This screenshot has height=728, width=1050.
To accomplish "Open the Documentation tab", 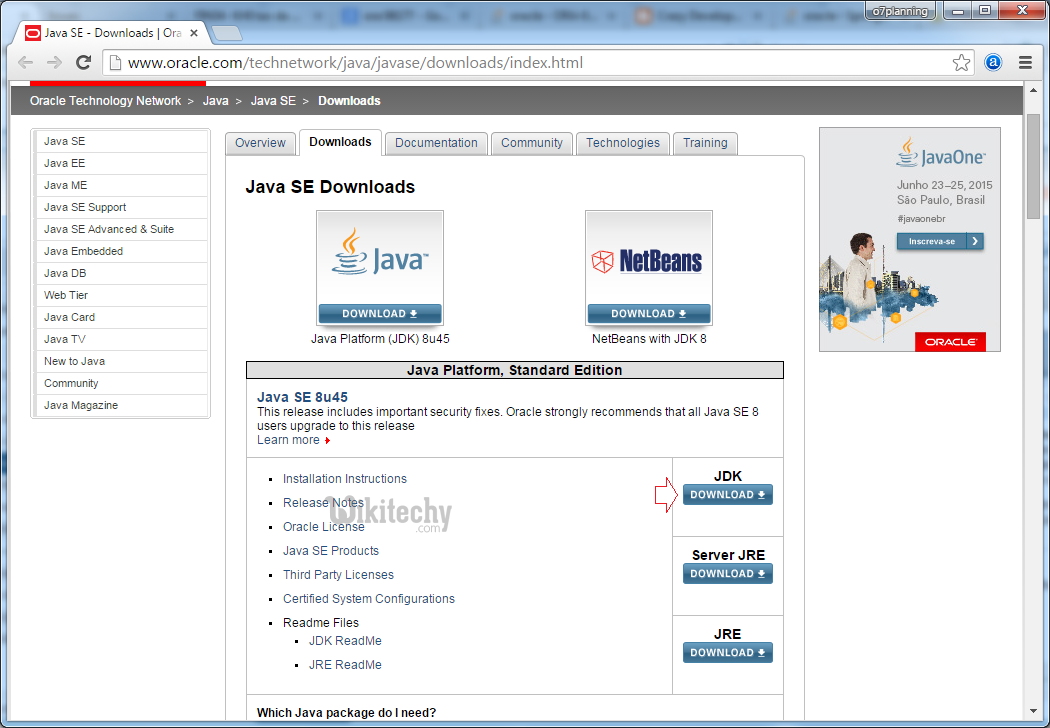I will (x=436, y=143).
